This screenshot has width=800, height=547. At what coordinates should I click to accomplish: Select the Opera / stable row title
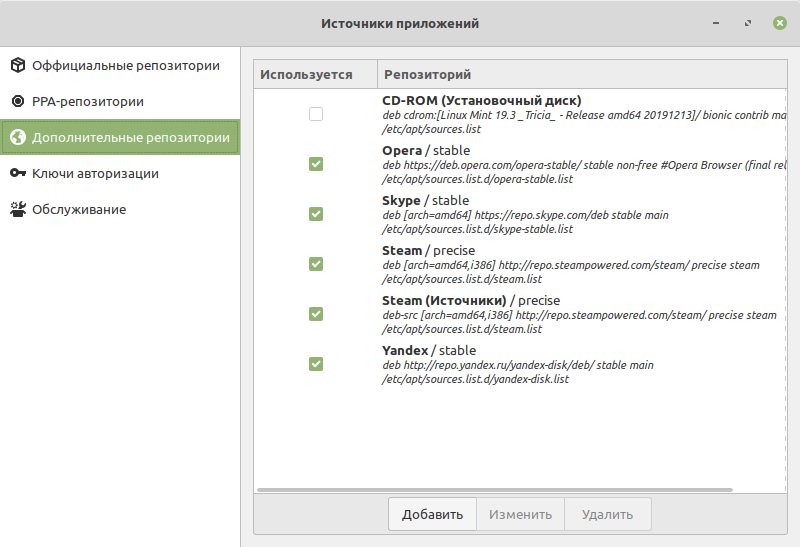click(426, 151)
